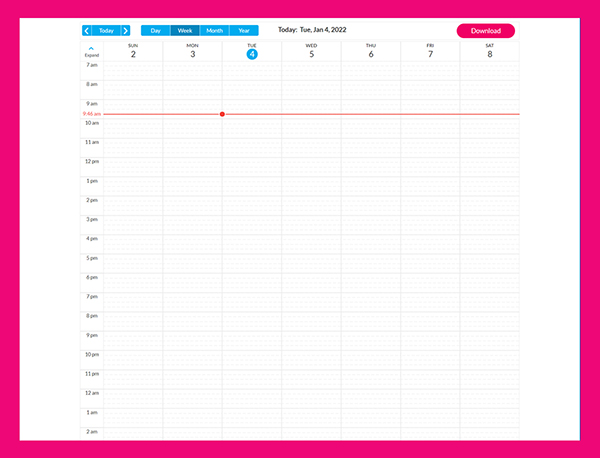Viewport: 600px width, 458px height.
Task: Click Monday 3 slot at 1 pm
Action: tap(192, 186)
